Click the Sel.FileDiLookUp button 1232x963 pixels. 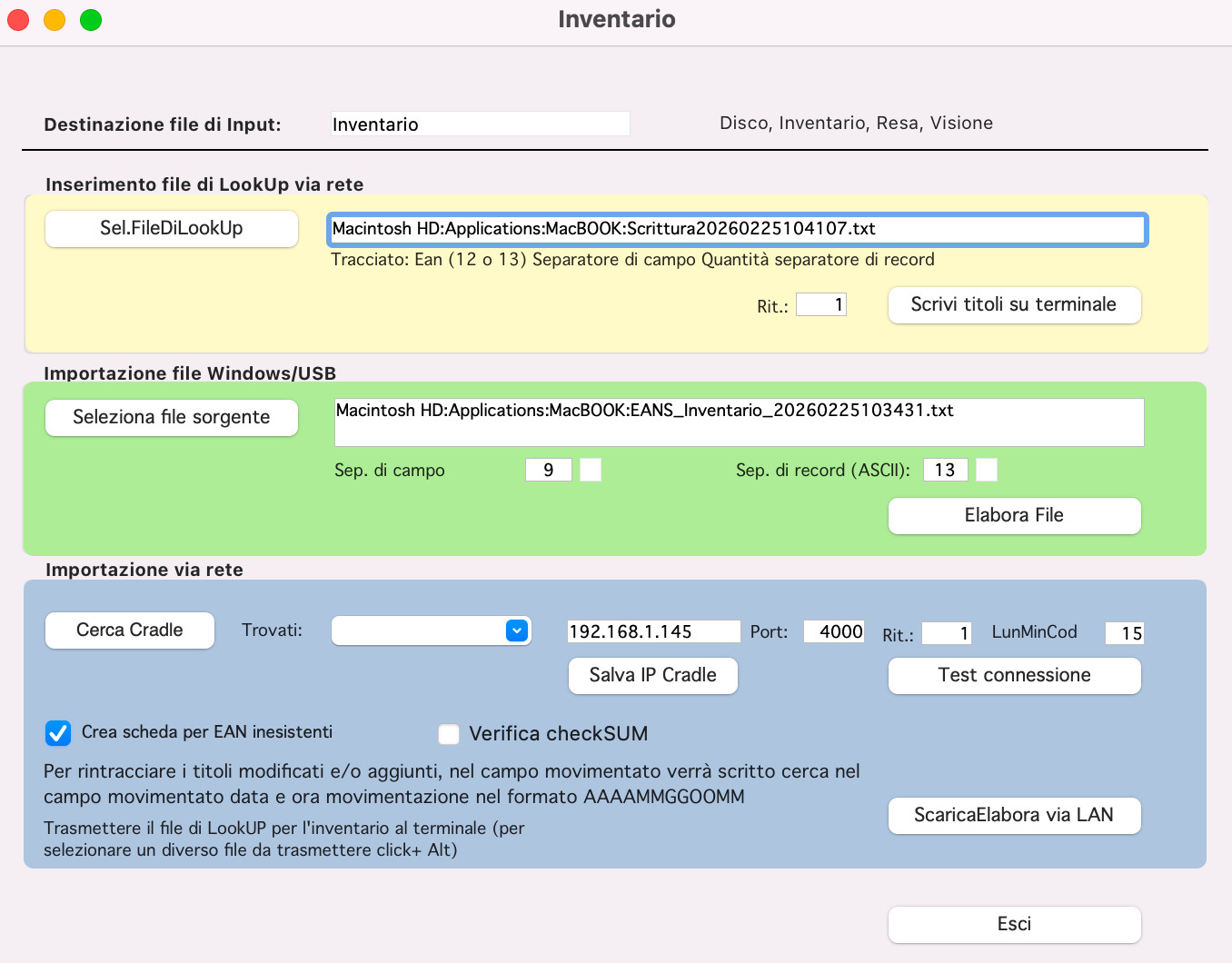tap(172, 229)
